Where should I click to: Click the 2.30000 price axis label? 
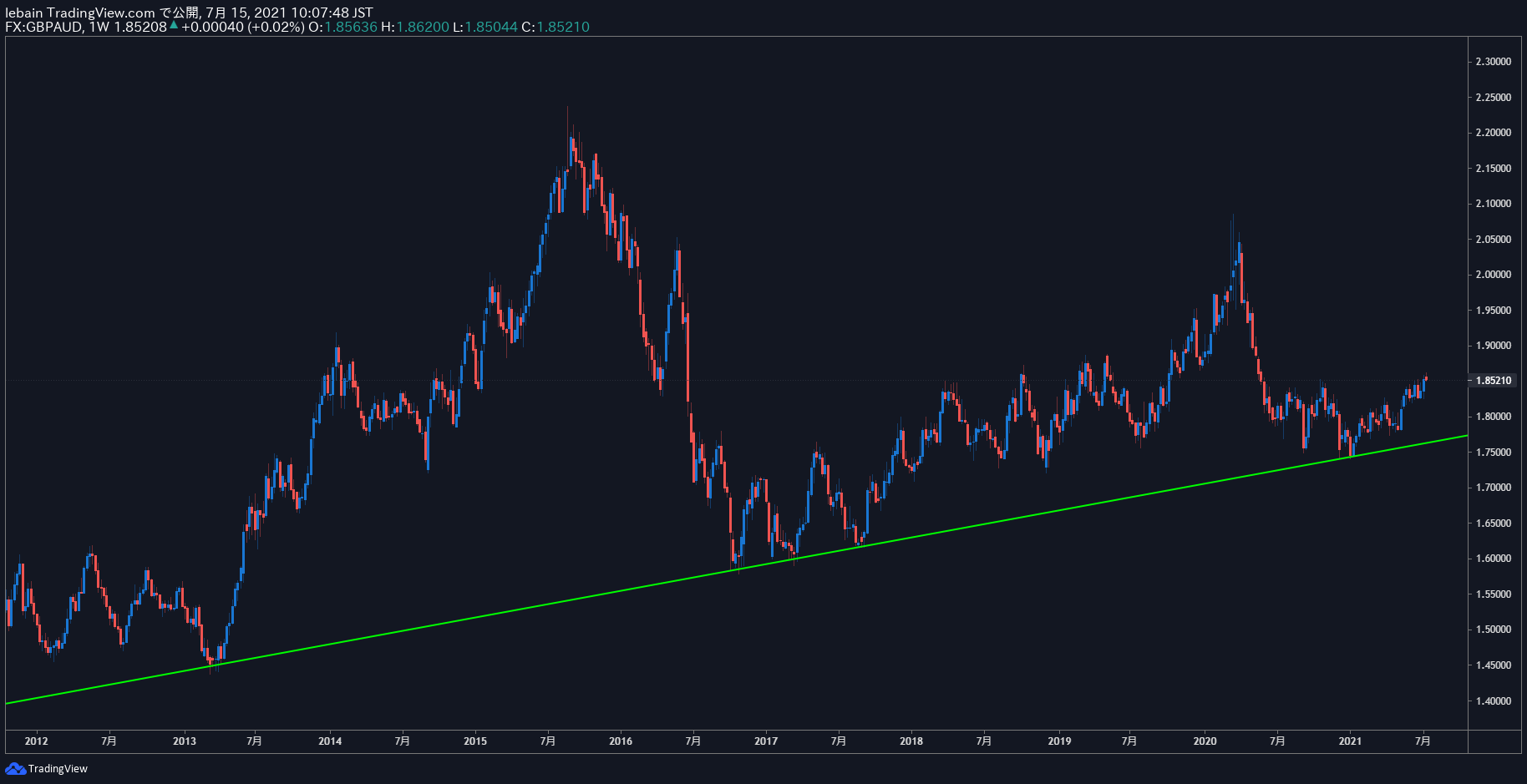coord(1494,62)
